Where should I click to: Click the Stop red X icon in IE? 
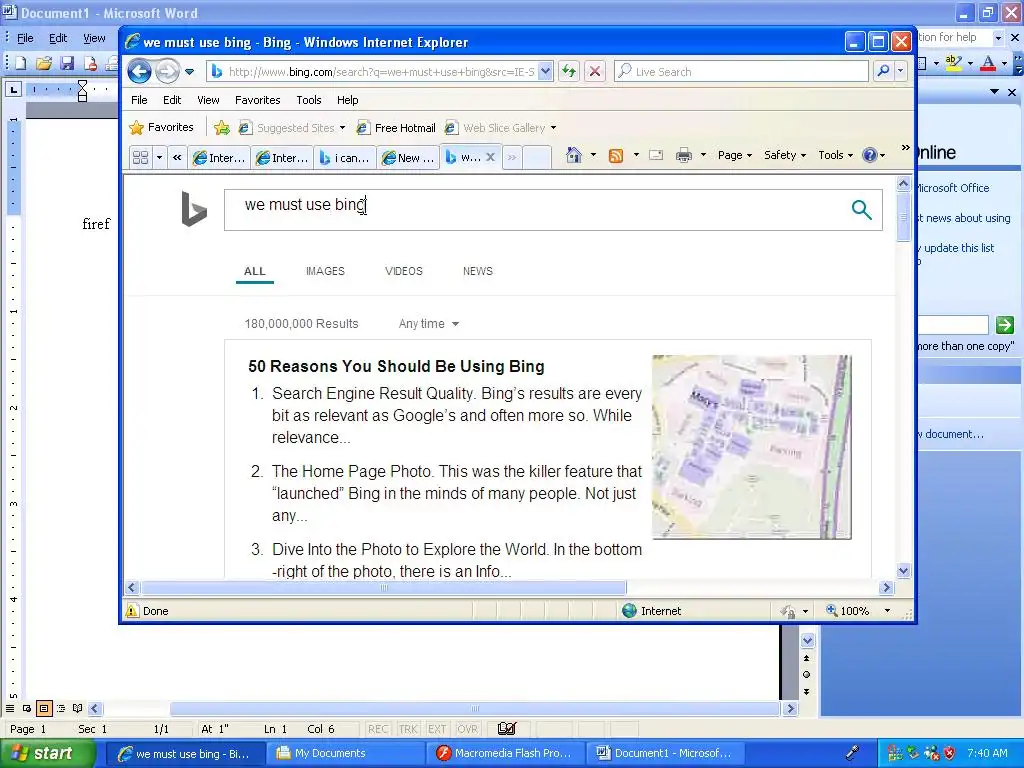pyautogui.click(x=594, y=71)
